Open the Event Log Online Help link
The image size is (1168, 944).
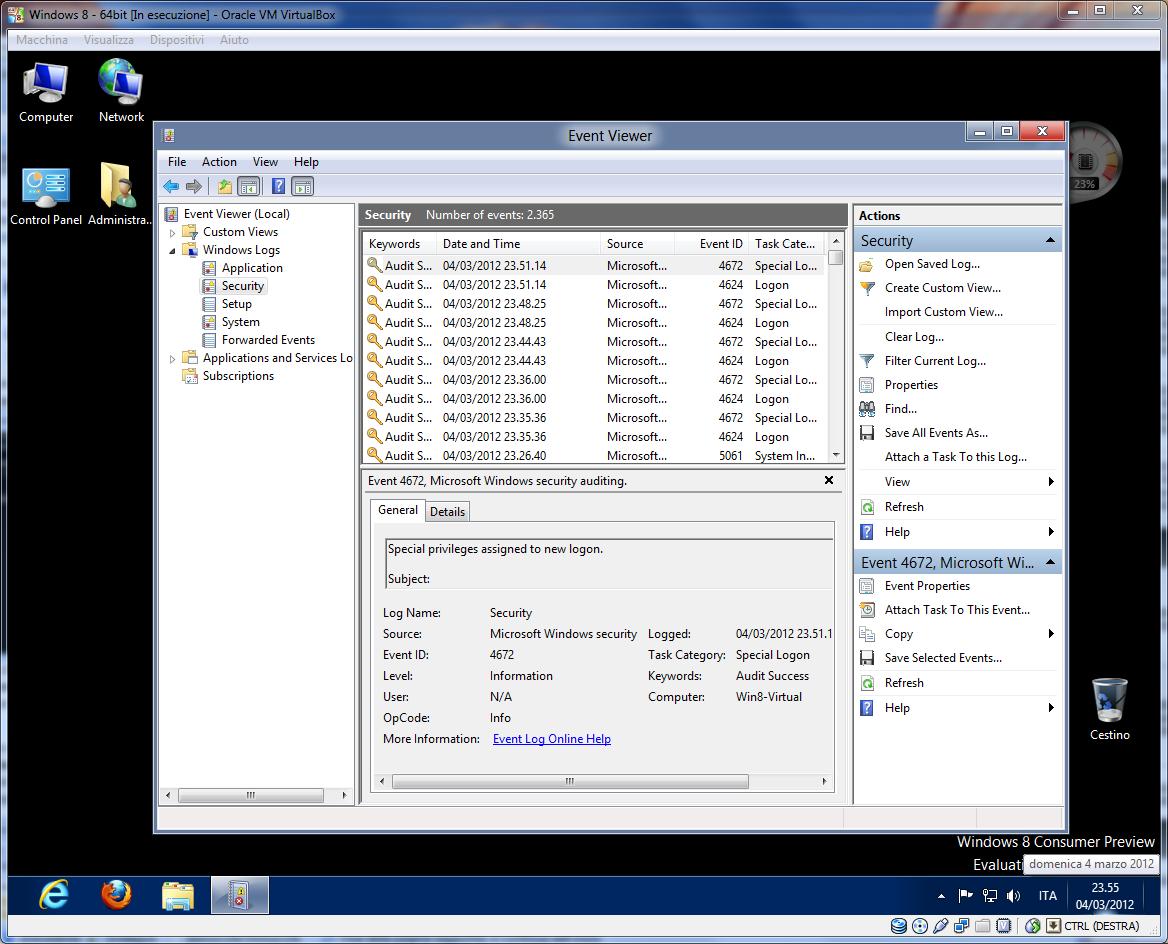[x=552, y=739]
